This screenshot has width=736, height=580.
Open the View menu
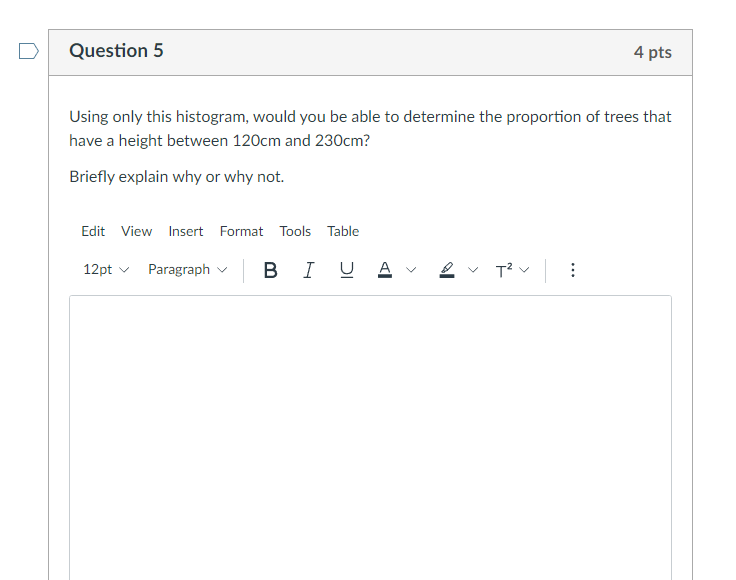[x=137, y=231]
